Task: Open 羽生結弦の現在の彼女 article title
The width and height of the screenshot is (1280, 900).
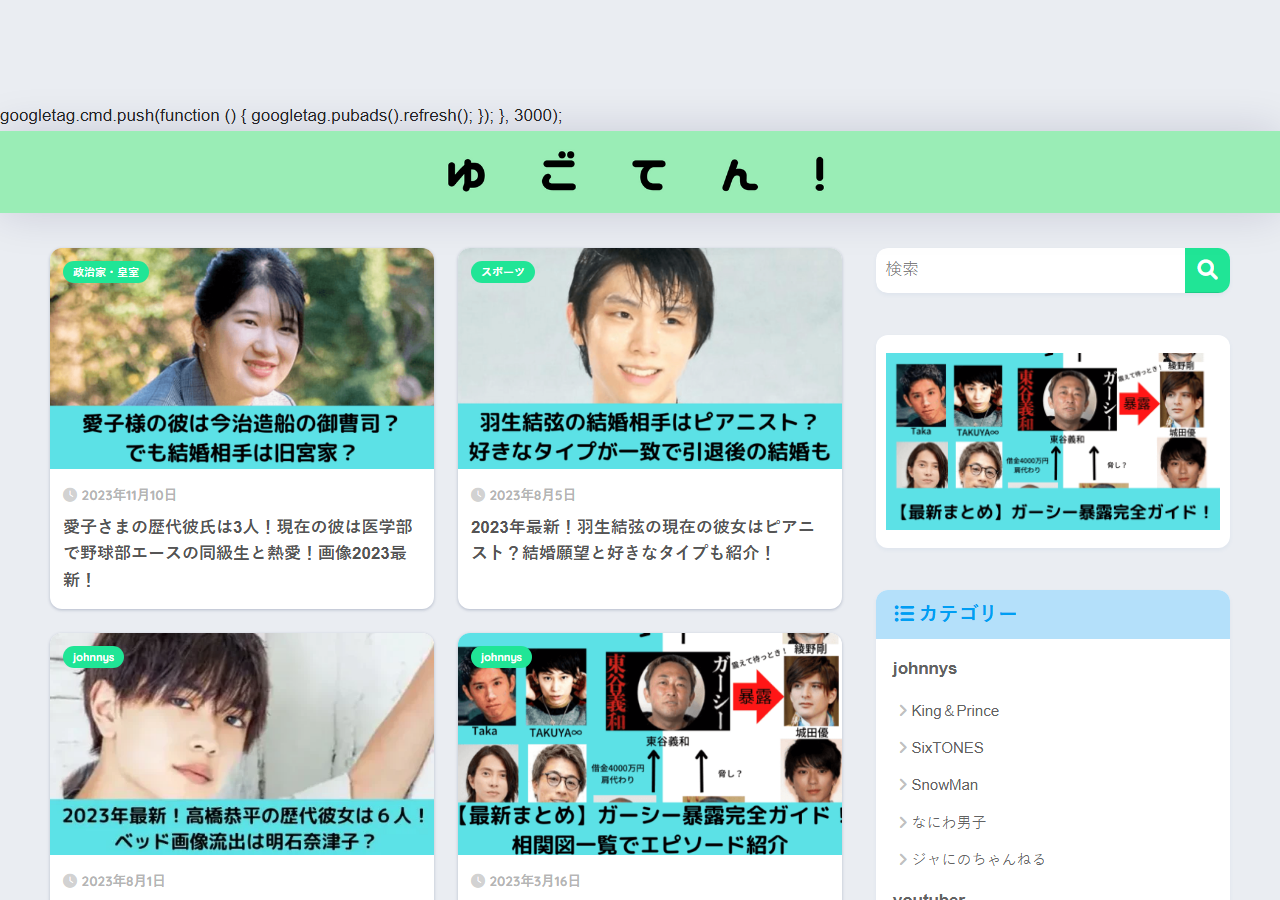Action: tap(643, 540)
